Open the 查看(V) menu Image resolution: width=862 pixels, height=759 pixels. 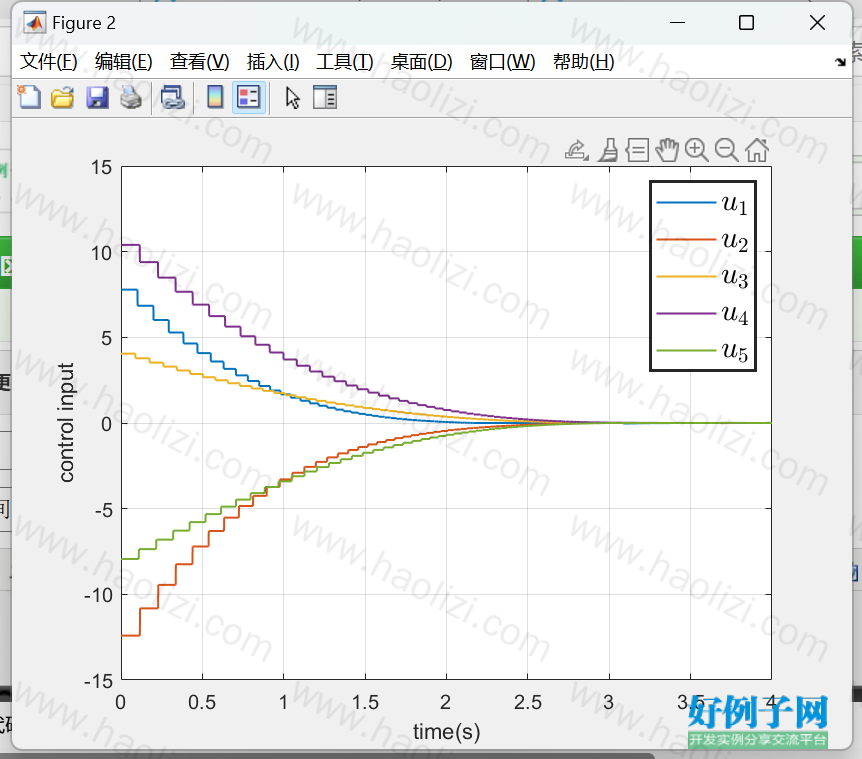[x=200, y=62]
